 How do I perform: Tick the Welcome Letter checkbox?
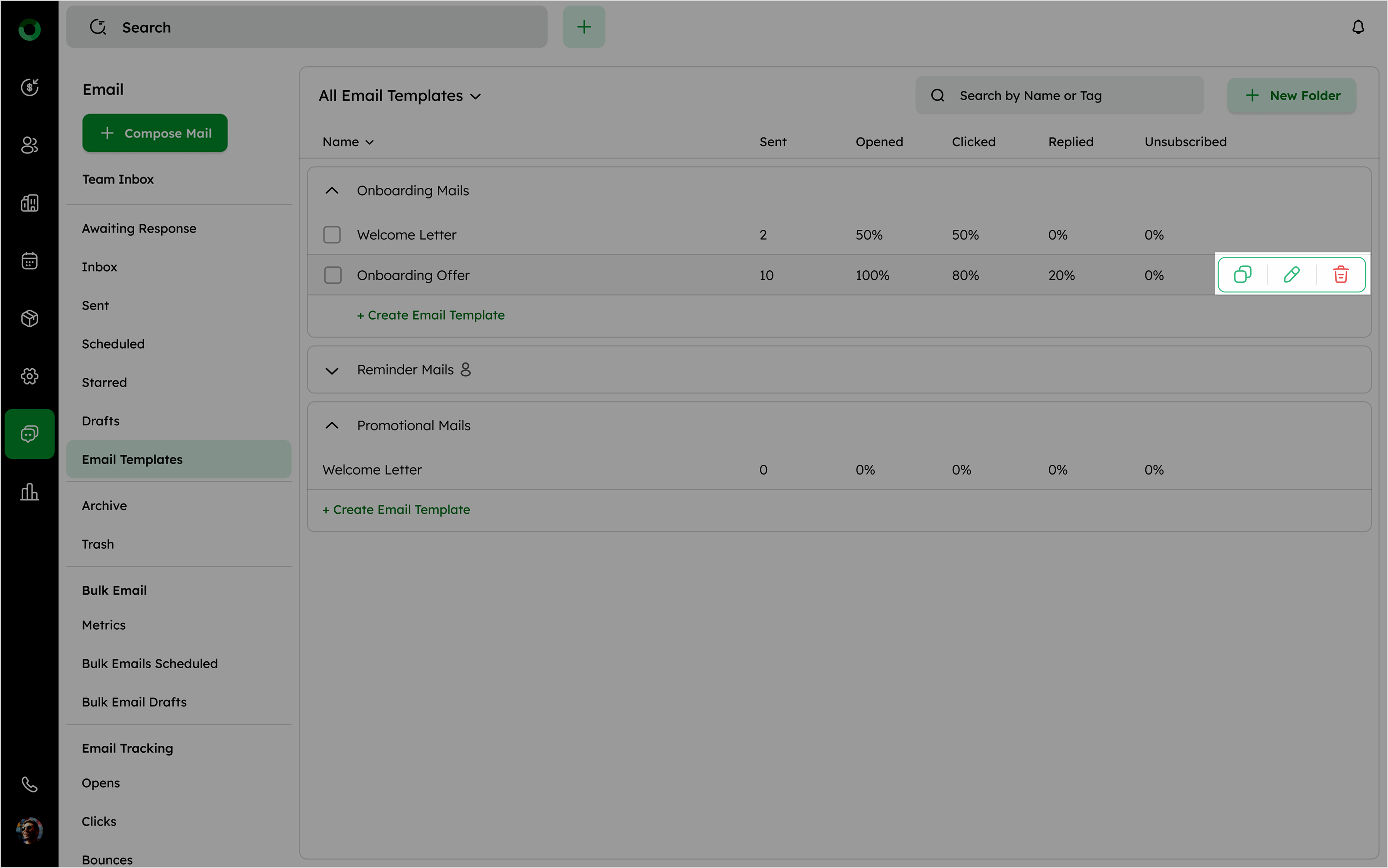(332, 235)
